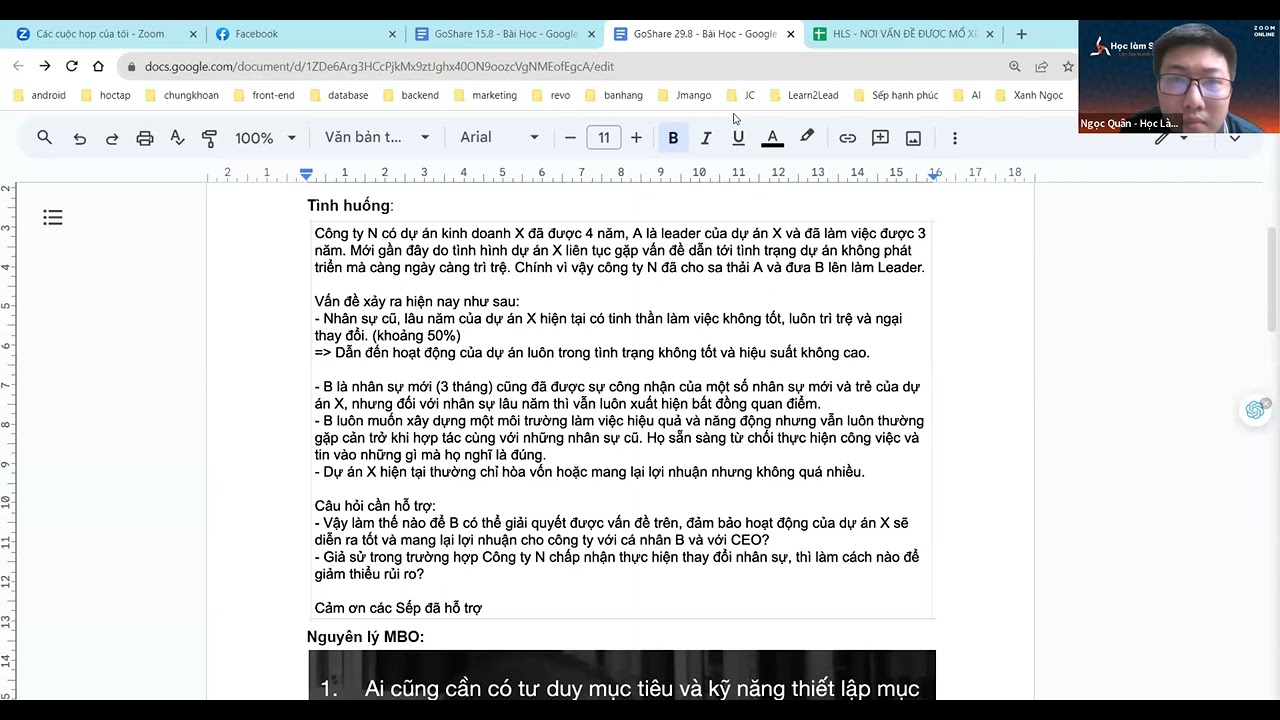Open the Xanh Ngọc bookmarks folder

(x=1028, y=95)
